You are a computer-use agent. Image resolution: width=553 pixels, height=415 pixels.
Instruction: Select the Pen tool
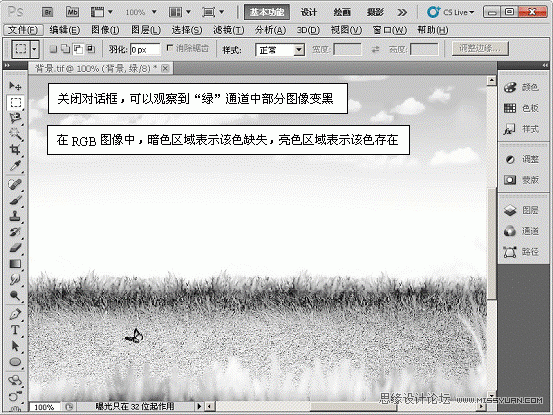click(x=15, y=314)
